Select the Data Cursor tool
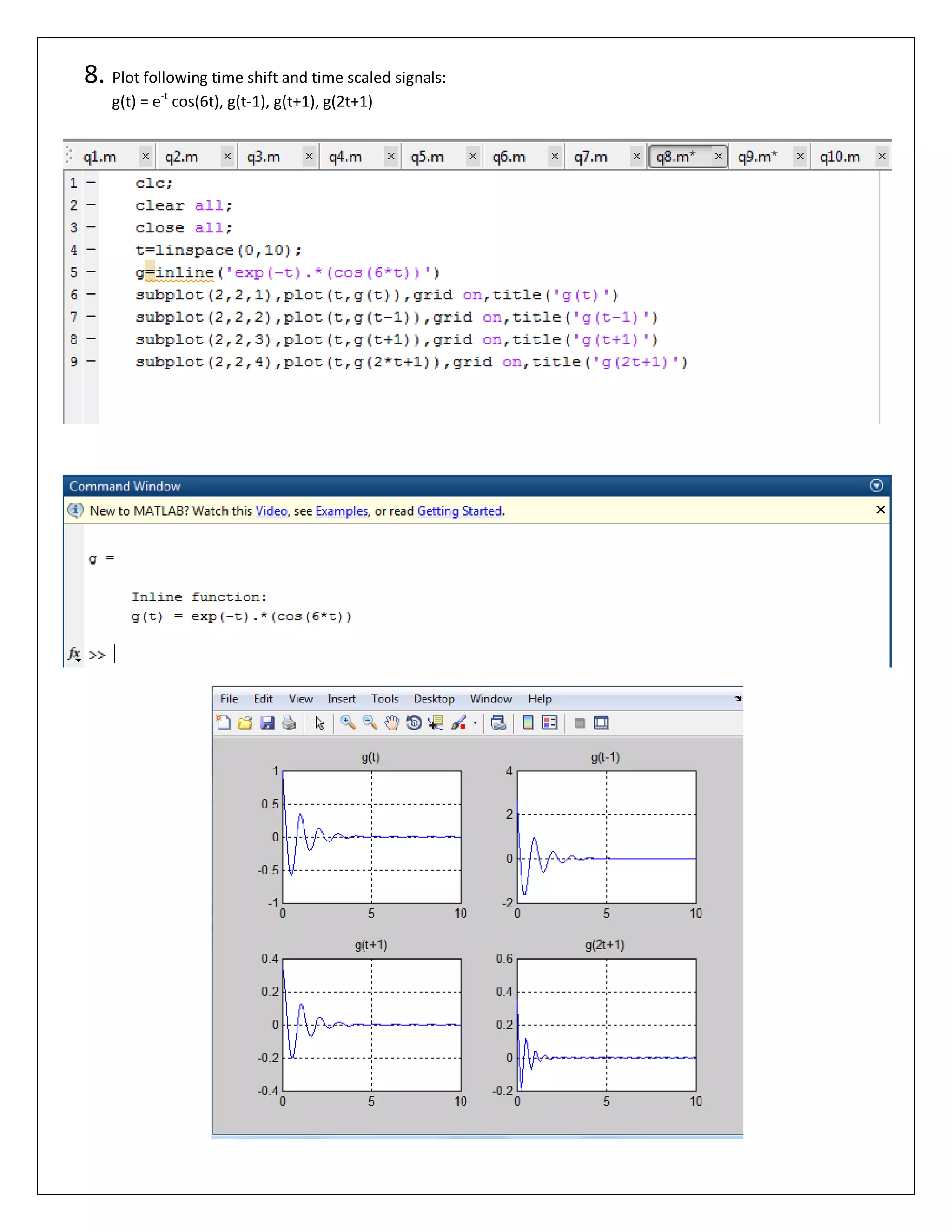 point(436,722)
